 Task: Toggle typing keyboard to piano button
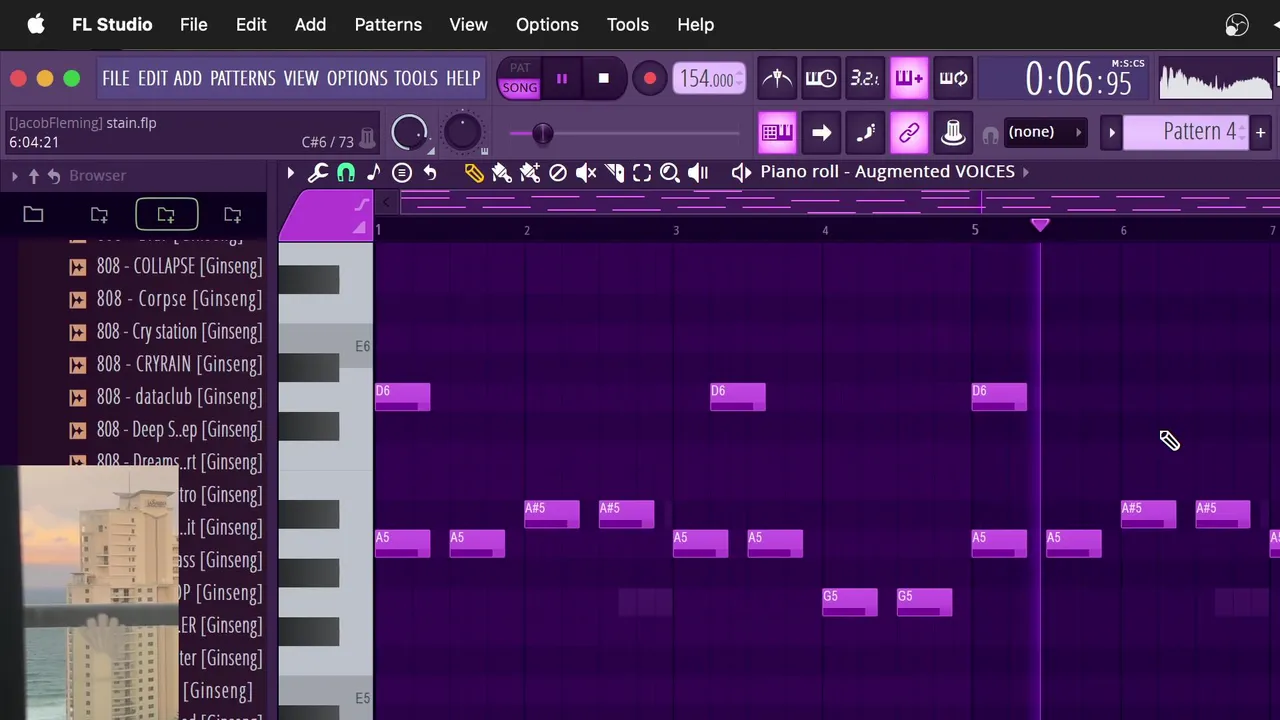[x=777, y=132]
